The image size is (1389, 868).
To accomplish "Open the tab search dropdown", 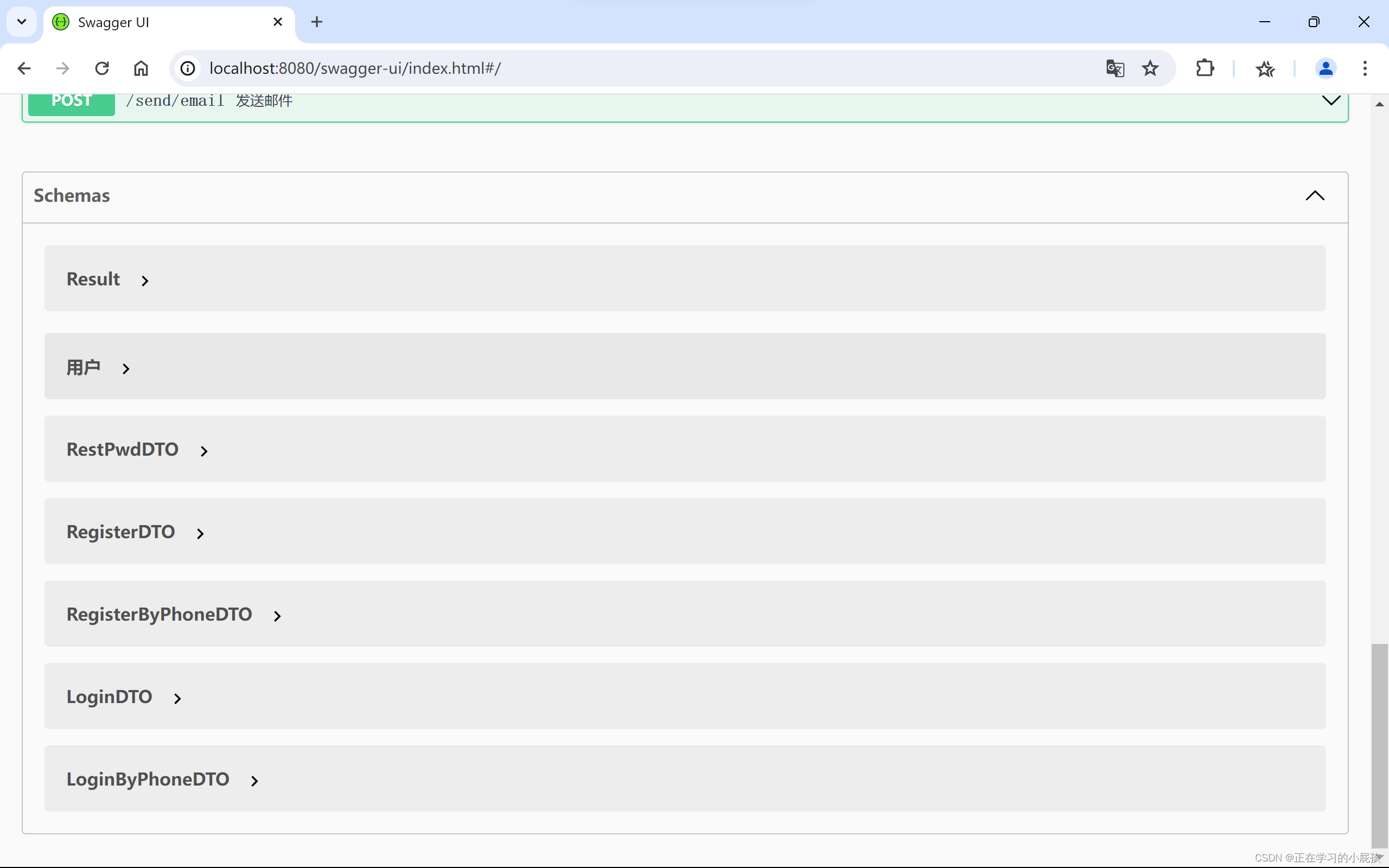I will coord(21,22).
